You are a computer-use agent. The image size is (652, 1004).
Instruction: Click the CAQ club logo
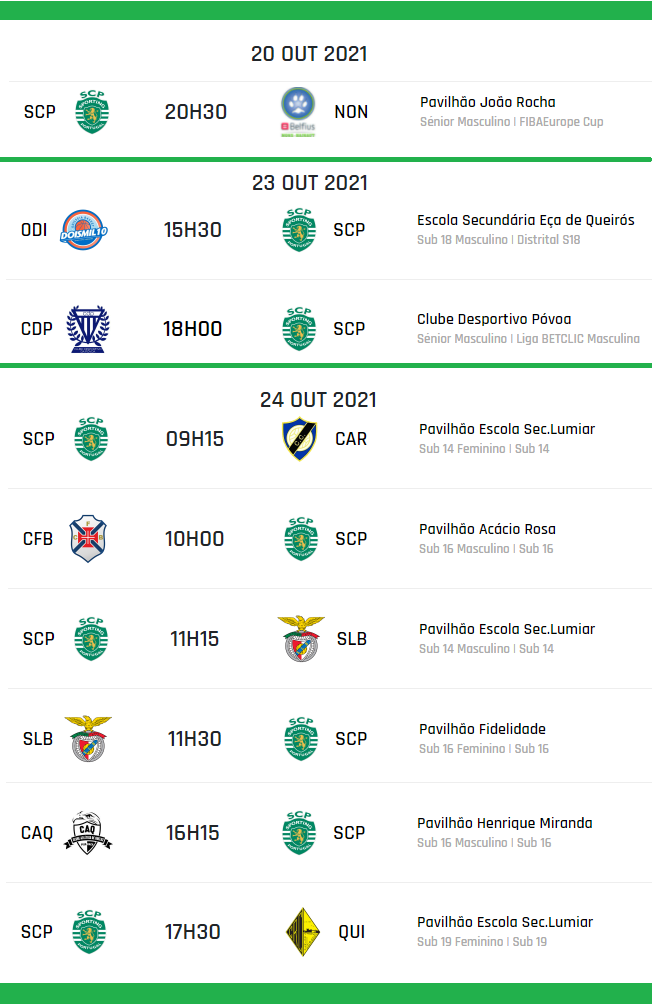[x=88, y=832]
